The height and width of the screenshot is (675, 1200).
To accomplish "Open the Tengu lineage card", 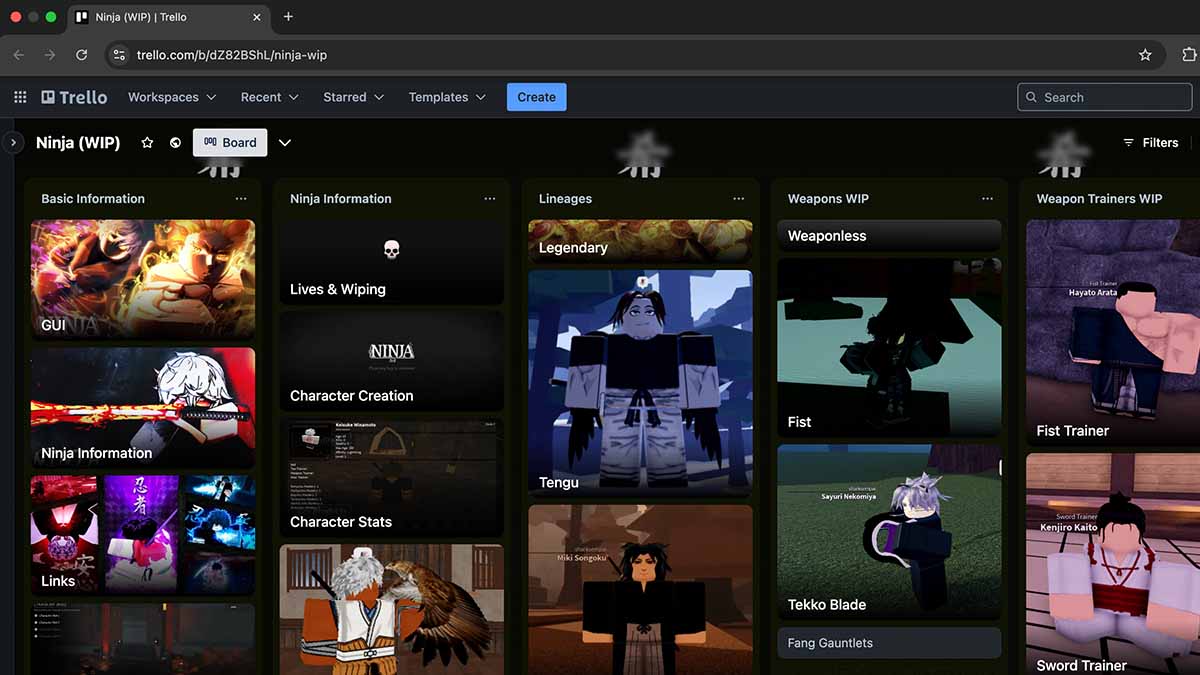I will [x=640, y=382].
